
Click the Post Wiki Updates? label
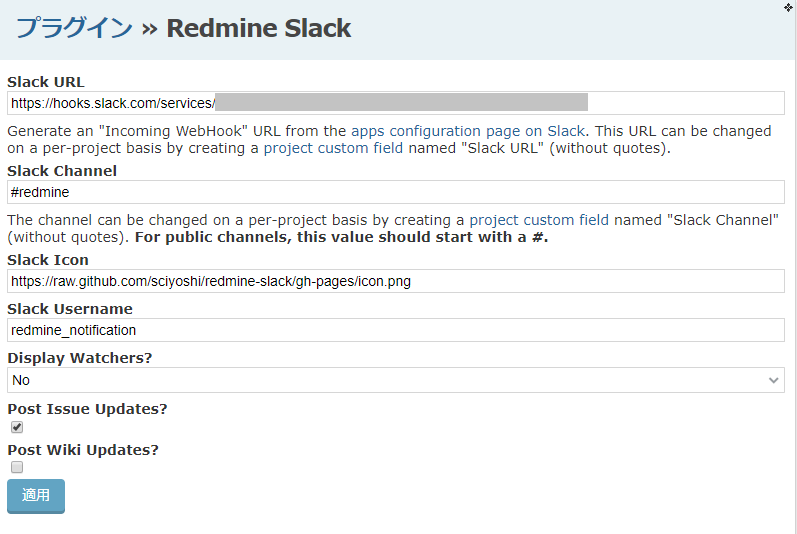83,450
